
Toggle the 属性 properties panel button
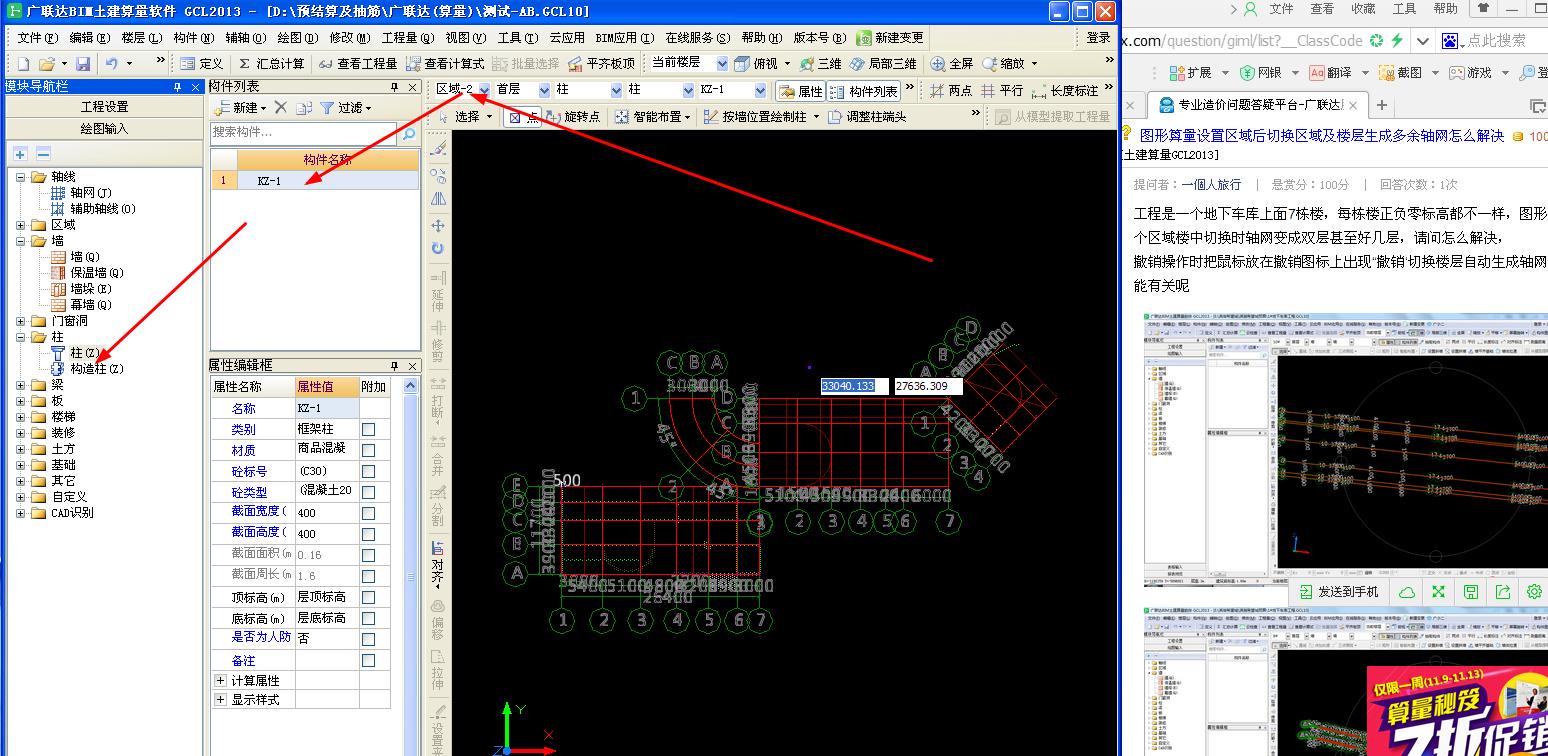pyautogui.click(x=801, y=90)
